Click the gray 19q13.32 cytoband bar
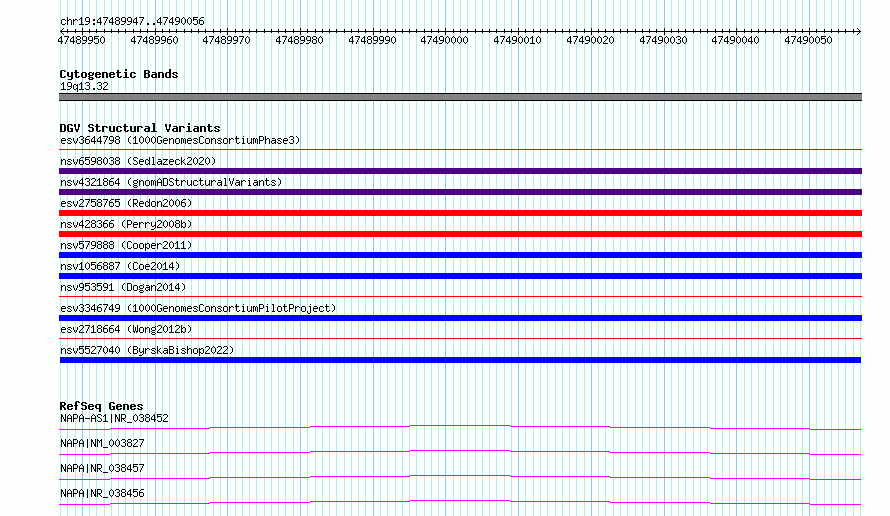The image size is (890, 516). click(460, 97)
